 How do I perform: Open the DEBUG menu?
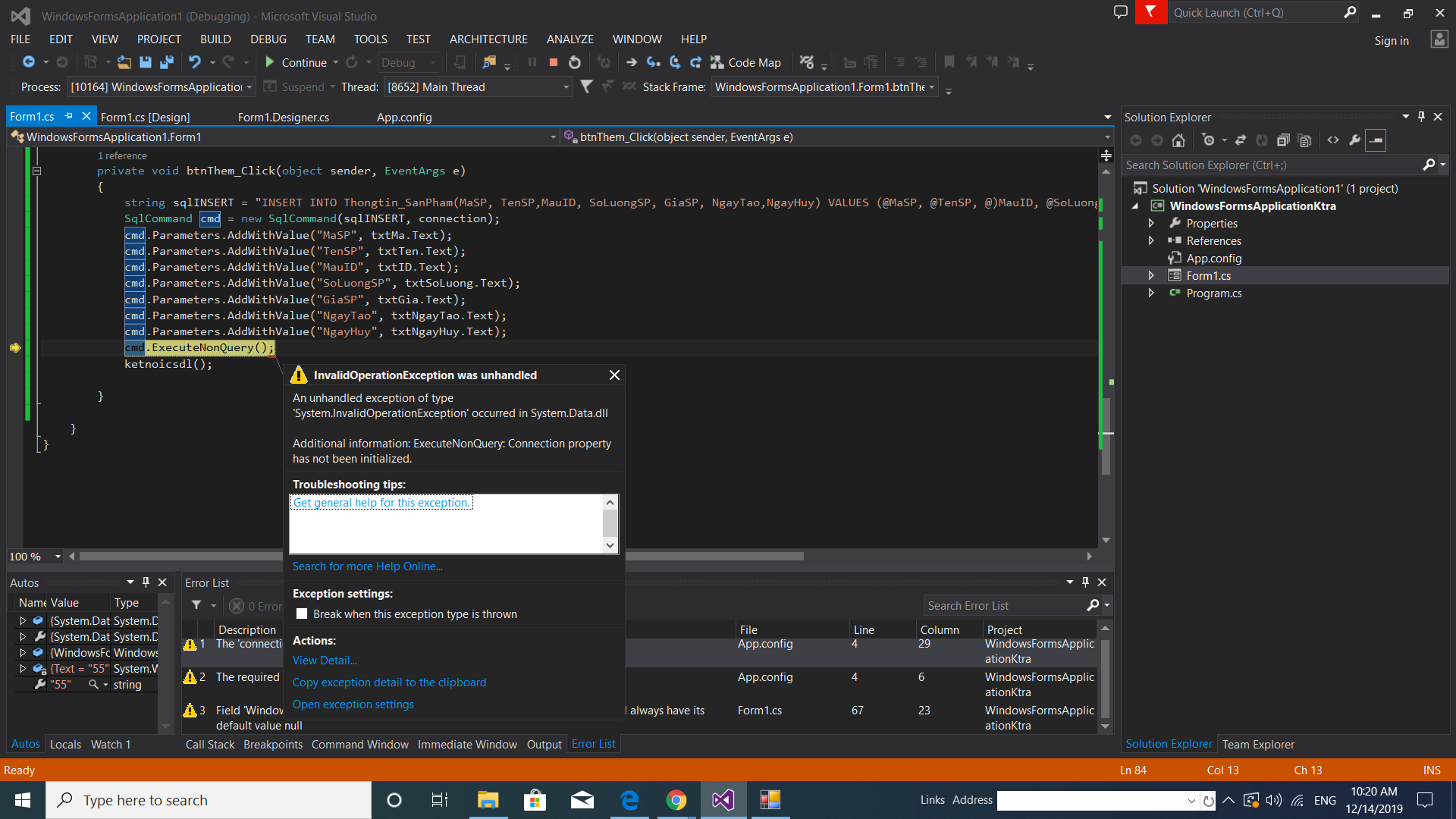click(268, 39)
